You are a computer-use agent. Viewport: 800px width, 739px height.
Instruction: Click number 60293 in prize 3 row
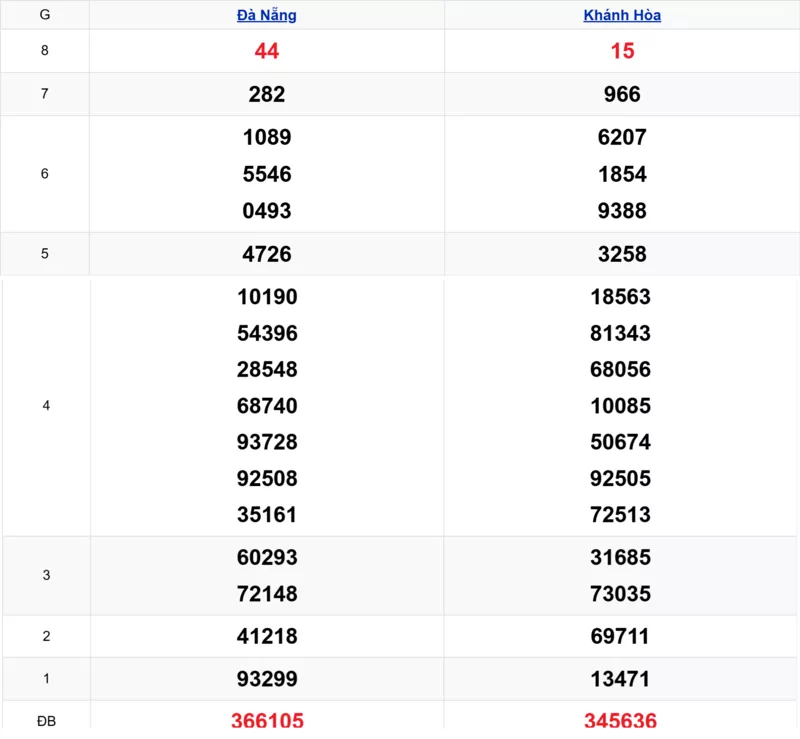267,557
